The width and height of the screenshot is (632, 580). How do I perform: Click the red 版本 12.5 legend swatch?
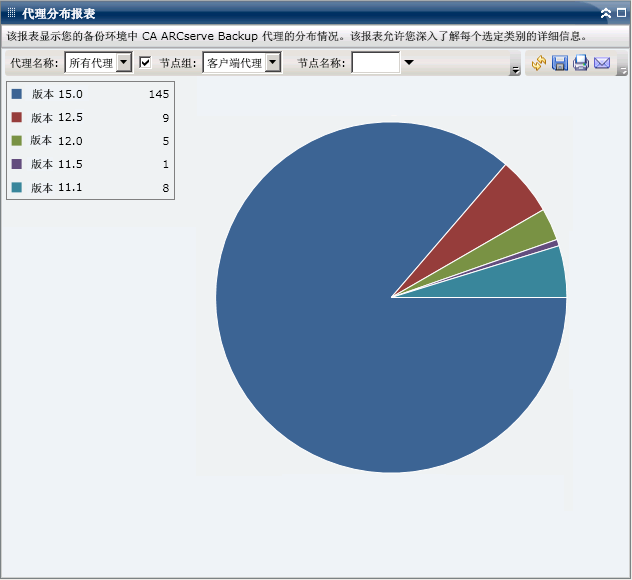(17, 117)
